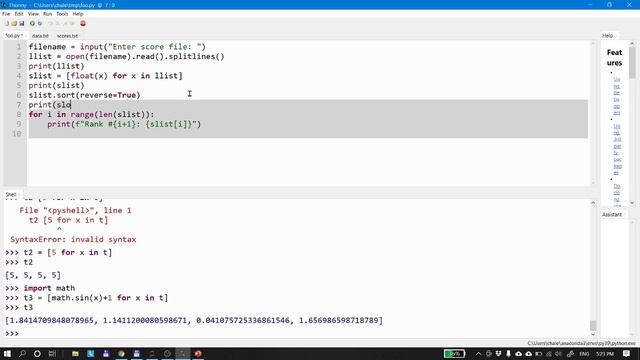Click the Shell scrollbar up arrow
Screen dimensions: 640x360
point(593,202)
